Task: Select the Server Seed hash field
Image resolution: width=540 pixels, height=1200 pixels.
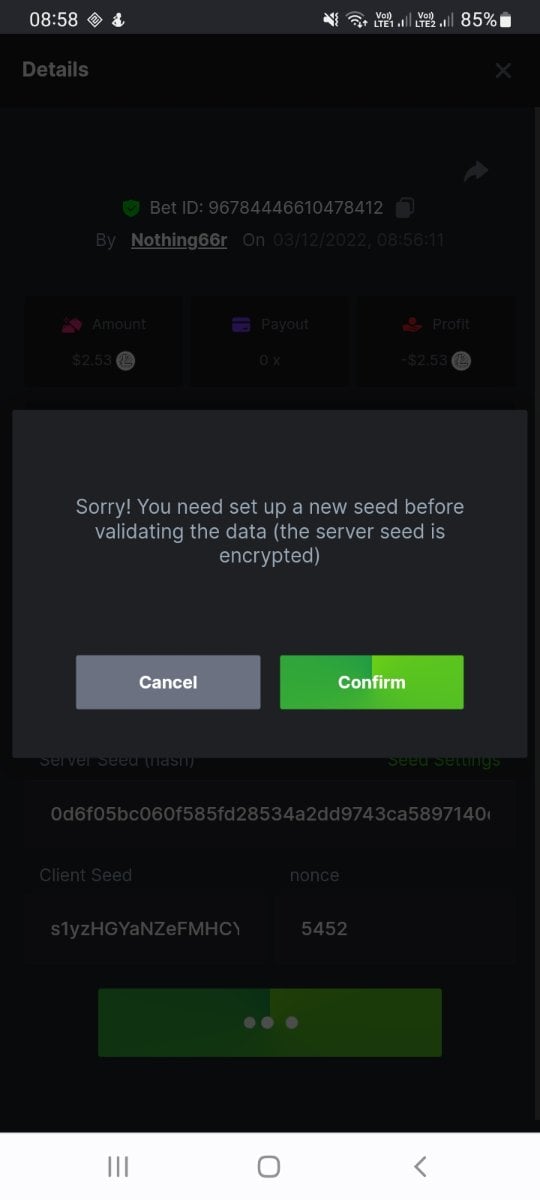Action: (x=270, y=814)
